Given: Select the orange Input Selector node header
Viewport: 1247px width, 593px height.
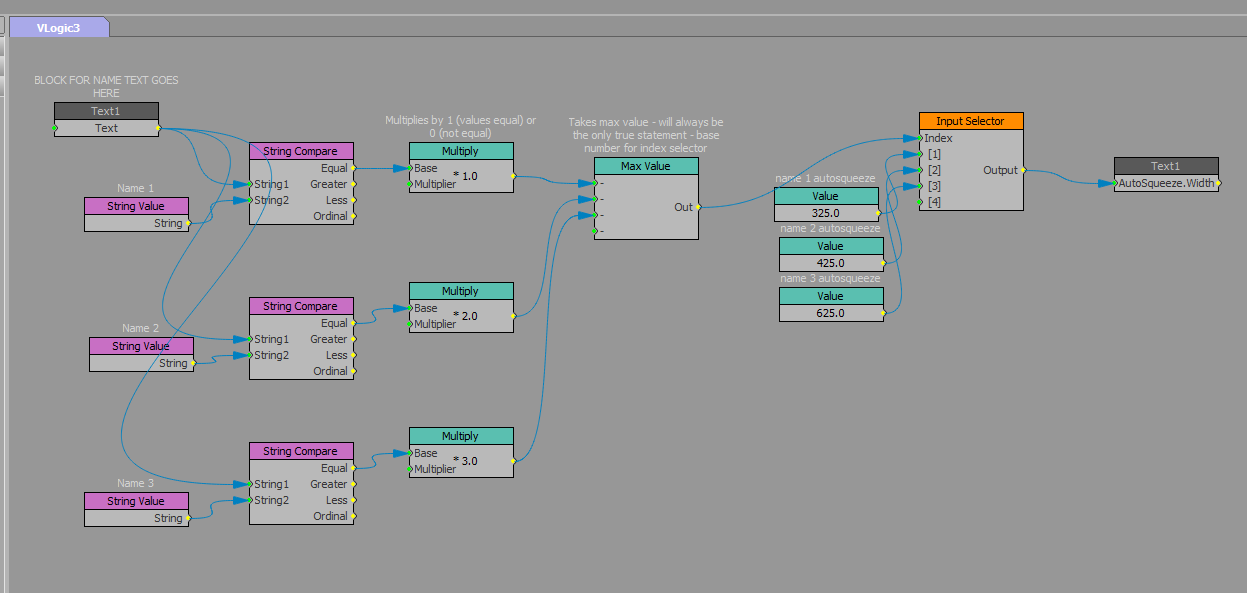Looking at the screenshot, I should pyautogui.click(x=971, y=121).
